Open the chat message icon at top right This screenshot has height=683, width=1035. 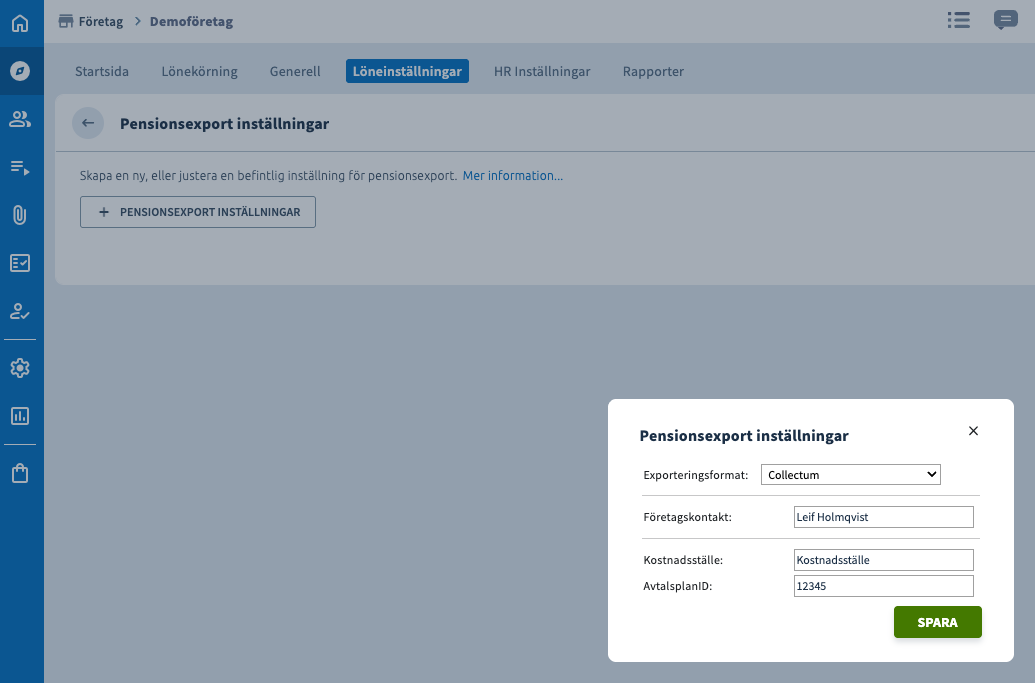tap(1005, 21)
